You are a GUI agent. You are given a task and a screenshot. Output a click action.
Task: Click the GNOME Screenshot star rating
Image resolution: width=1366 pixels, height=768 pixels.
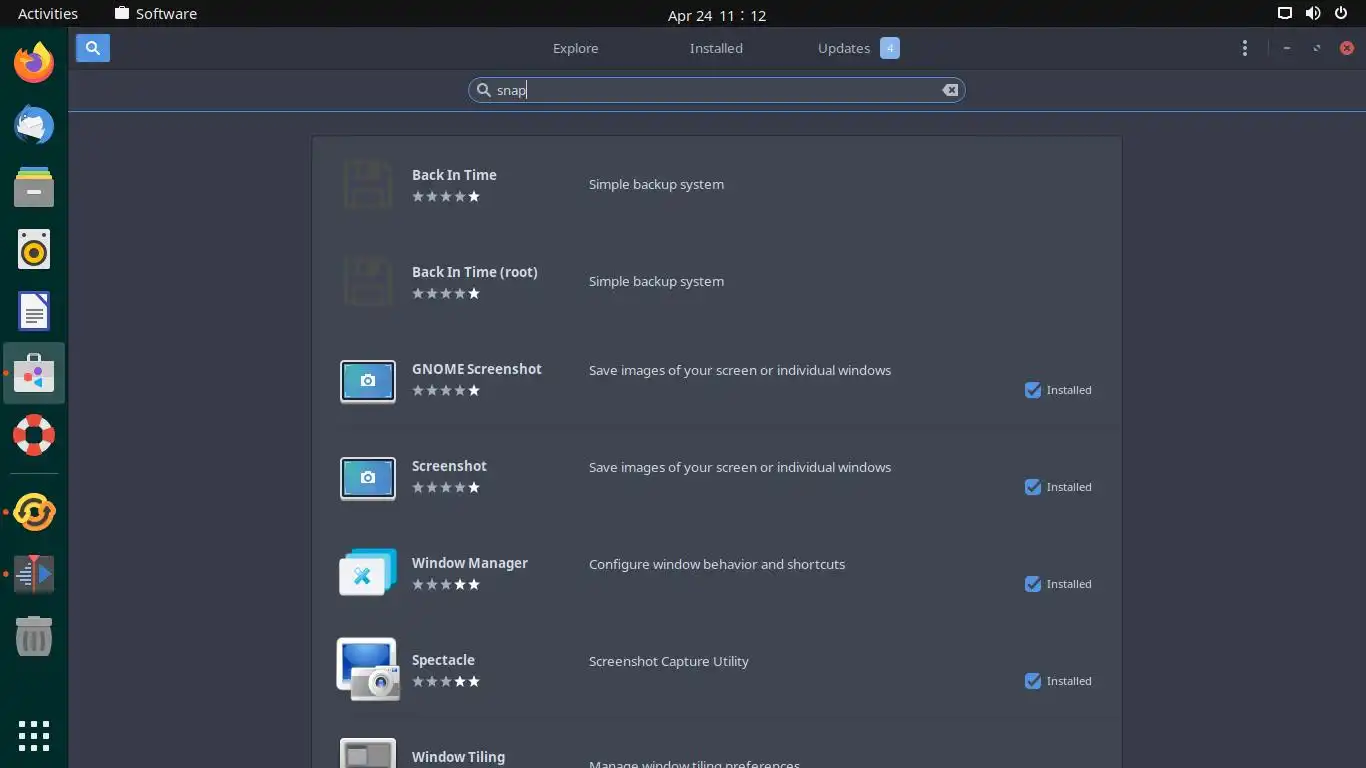446,391
